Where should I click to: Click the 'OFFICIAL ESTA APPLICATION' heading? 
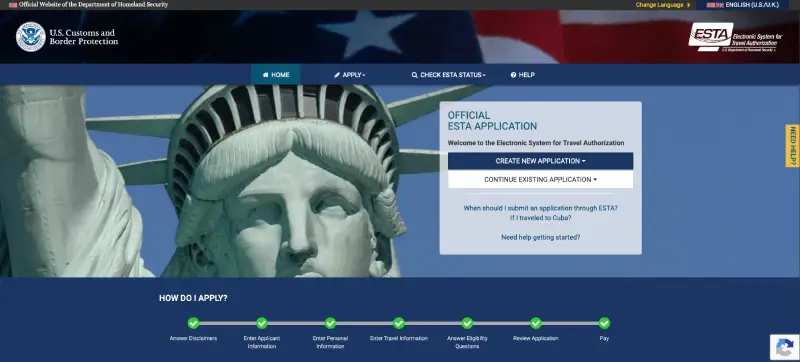coord(492,121)
